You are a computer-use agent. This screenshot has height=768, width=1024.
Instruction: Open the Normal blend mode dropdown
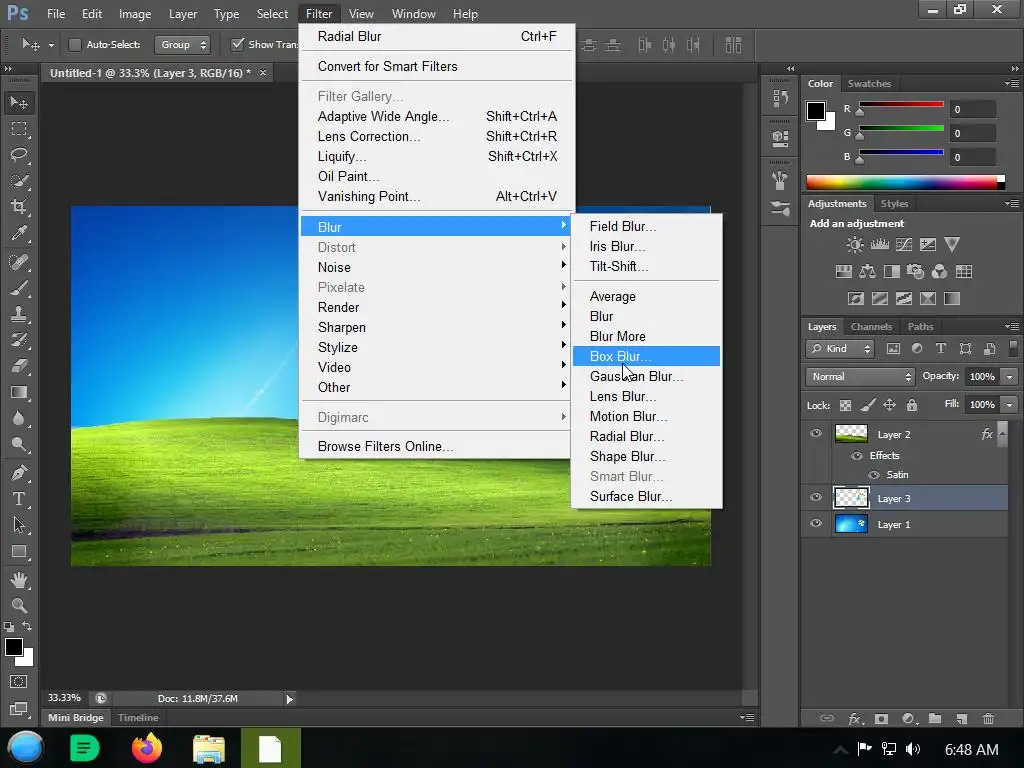(860, 377)
